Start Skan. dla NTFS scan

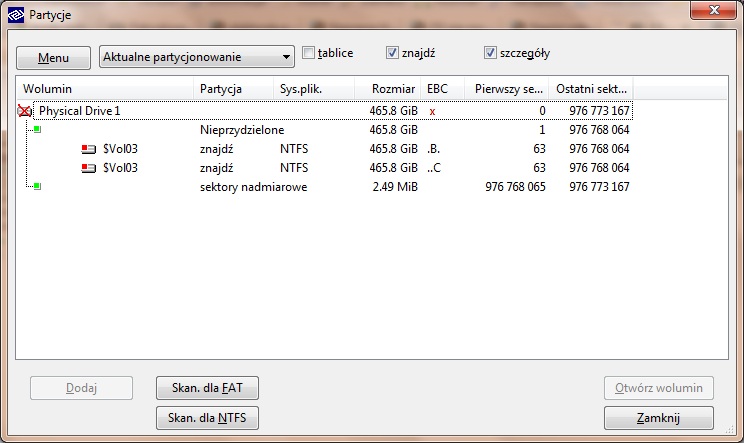[x=207, y=418]
